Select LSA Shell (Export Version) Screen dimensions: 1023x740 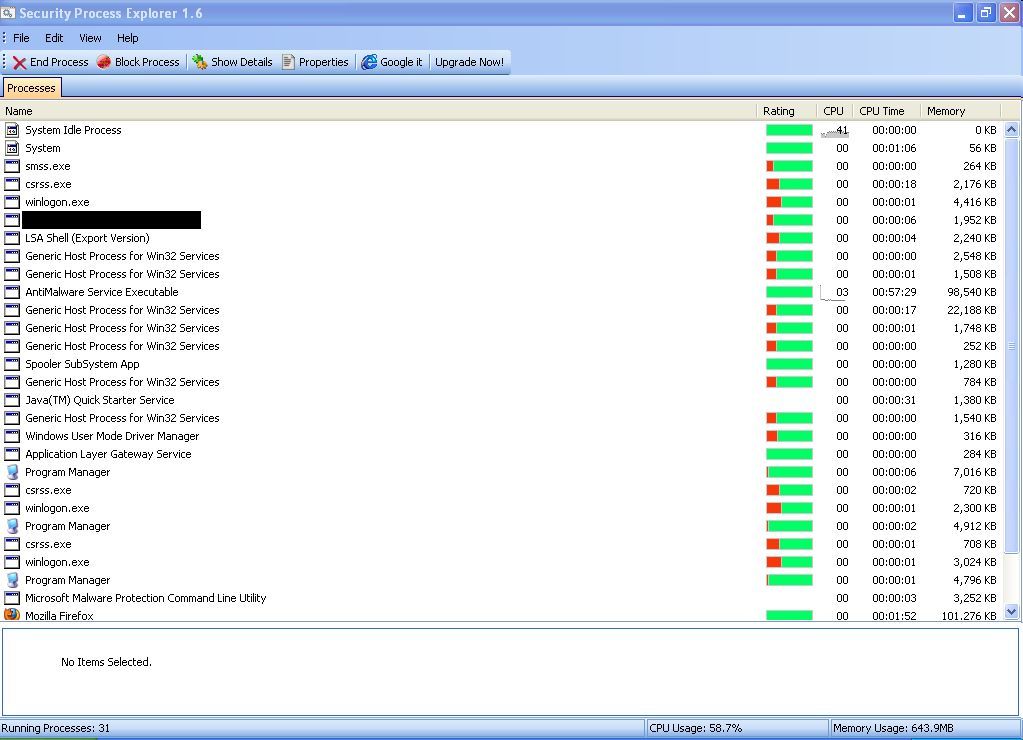[x=501, y=238]
